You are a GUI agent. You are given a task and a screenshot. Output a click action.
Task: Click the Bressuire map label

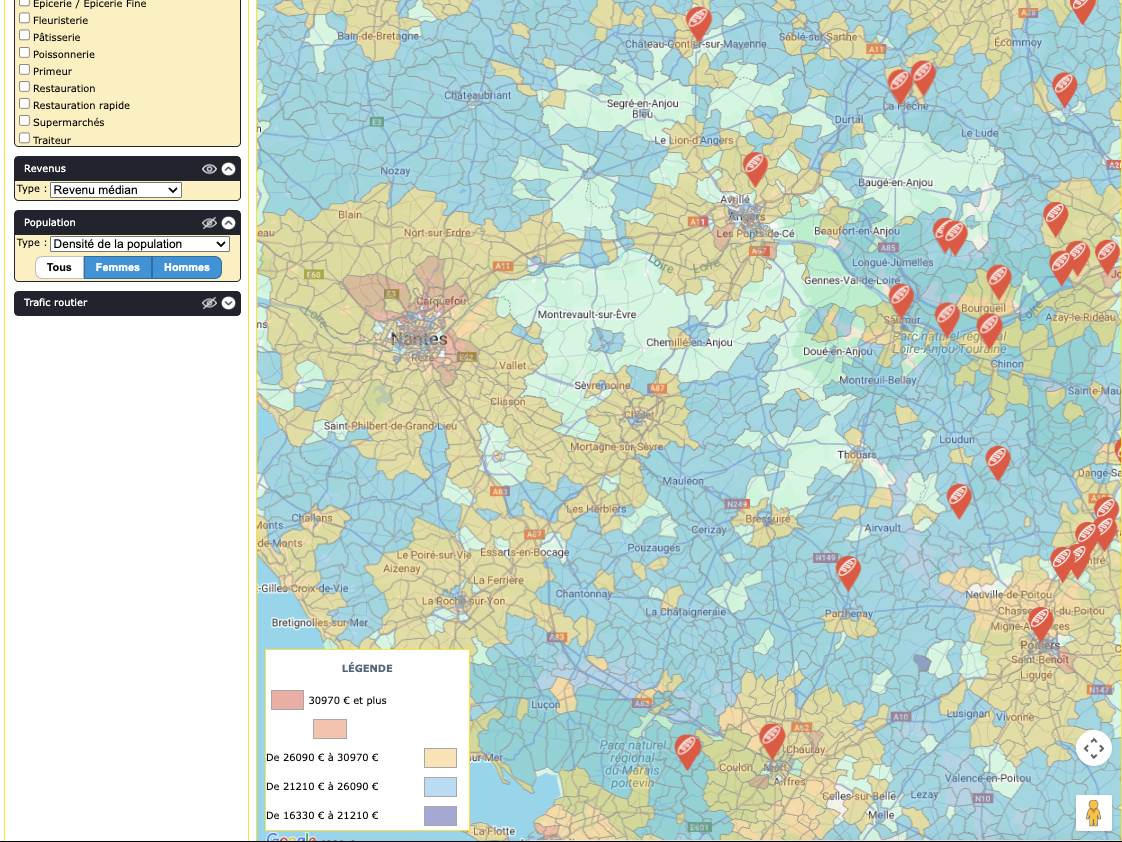coord(768,519)
